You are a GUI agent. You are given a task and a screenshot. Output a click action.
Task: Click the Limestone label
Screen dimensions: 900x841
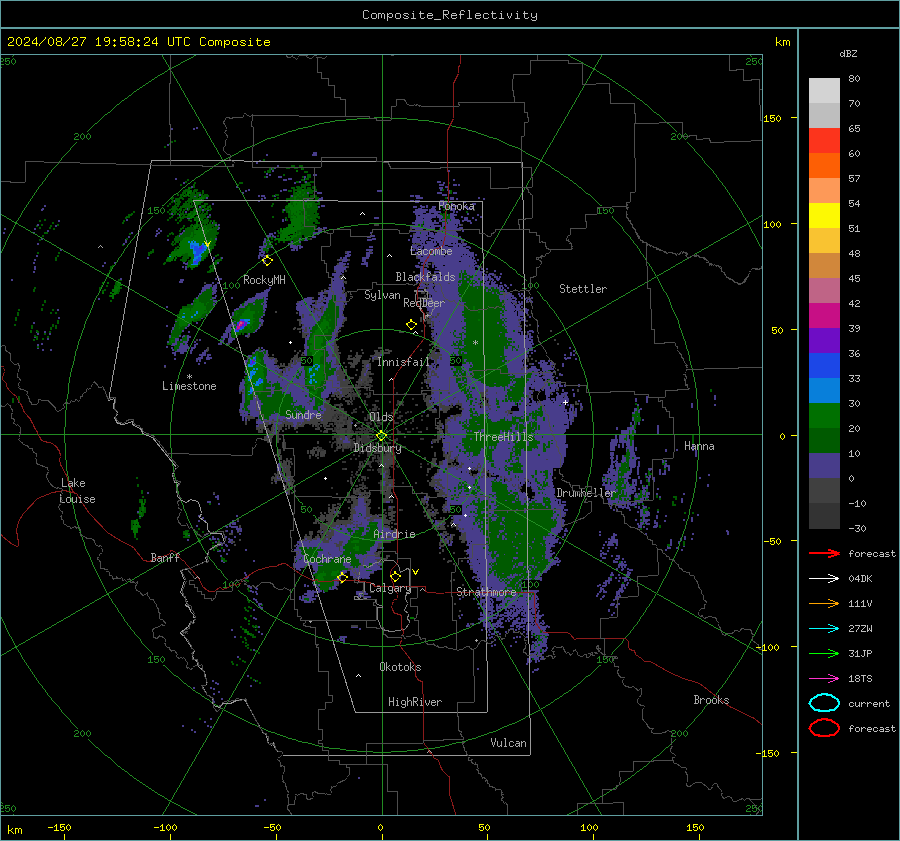coord(189,386)
